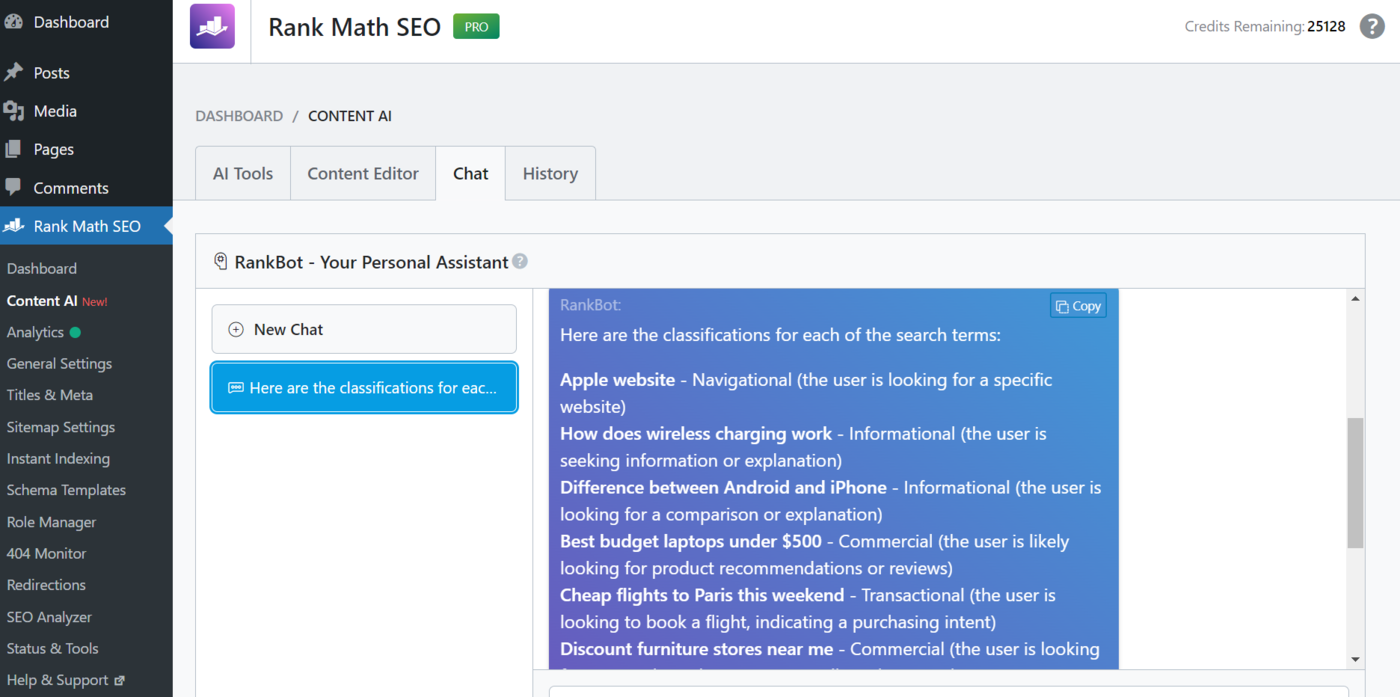Select the Chat tab
This screenshot has height=697, width=1400.
[x=471, y=173]
